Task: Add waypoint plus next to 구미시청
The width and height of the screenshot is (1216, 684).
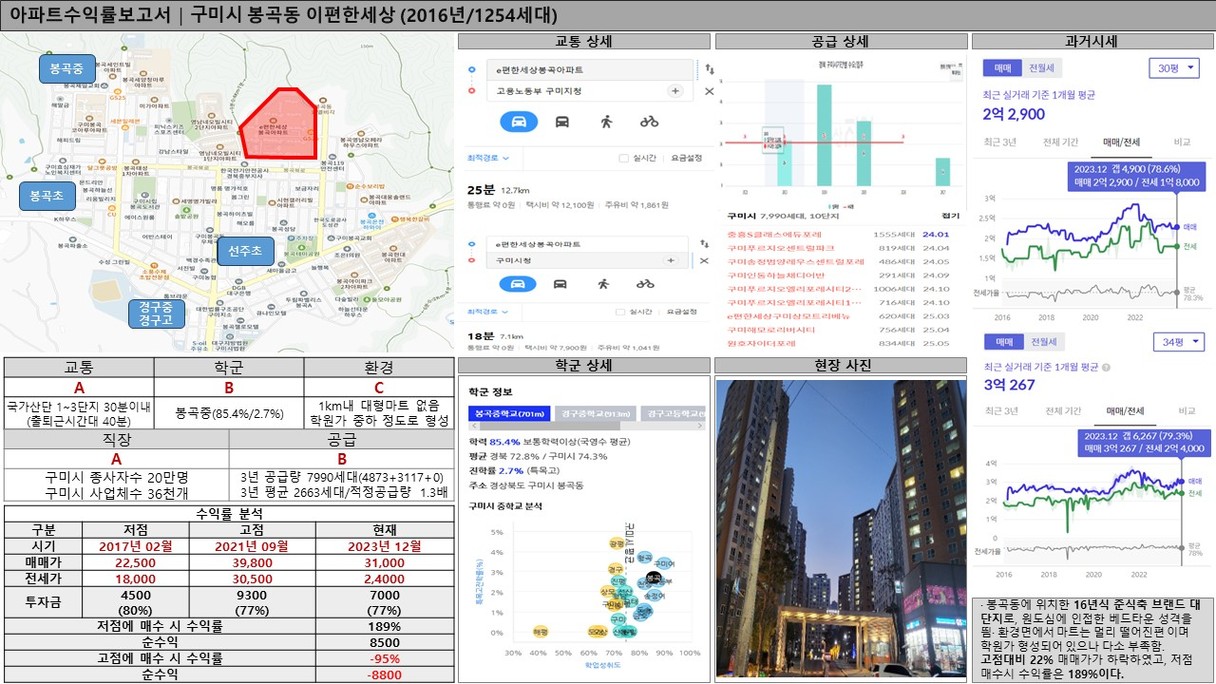Action: [671, 260]
